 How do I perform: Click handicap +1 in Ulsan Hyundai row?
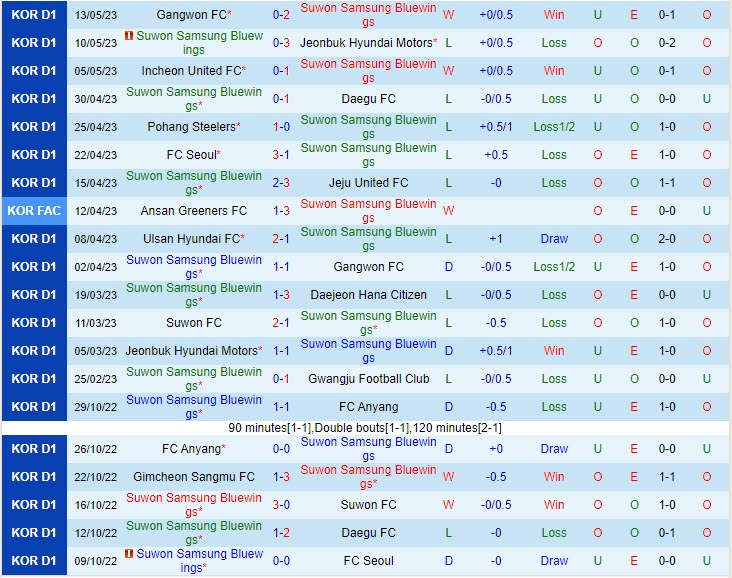pyautogui.click(x=496, y=239)
